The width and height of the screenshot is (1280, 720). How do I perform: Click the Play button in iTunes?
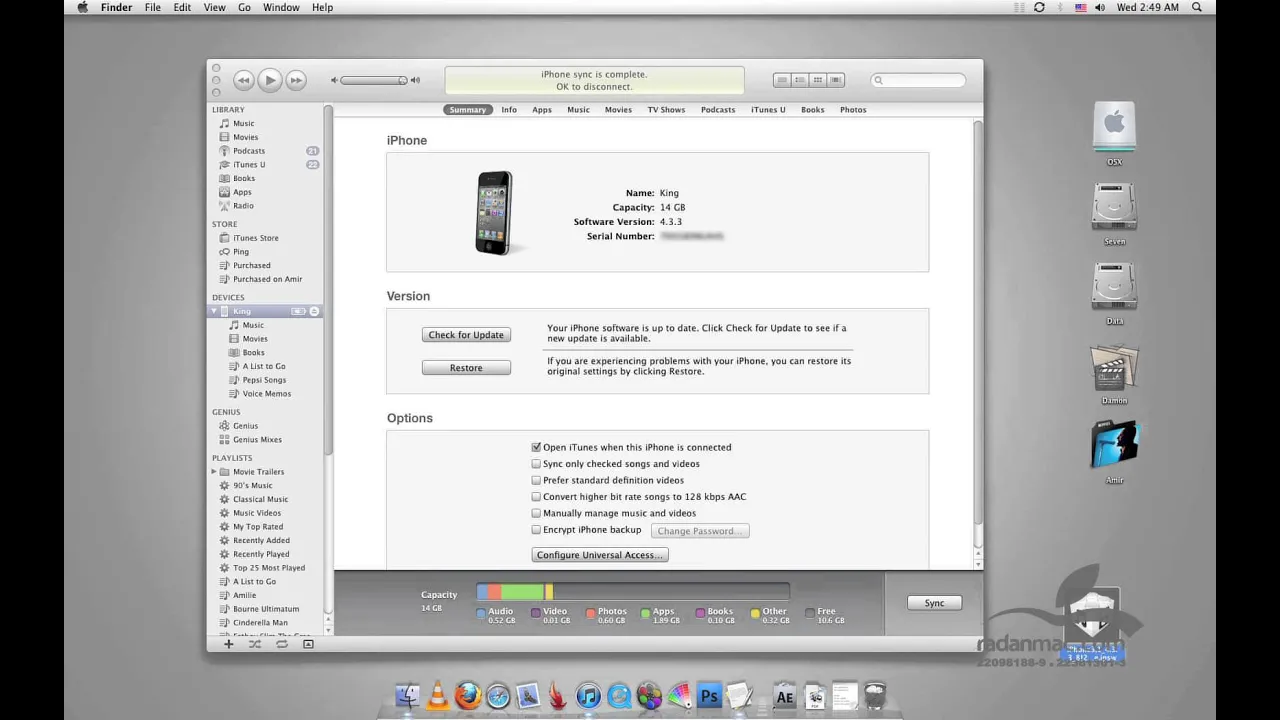click(x=270, y=80)
